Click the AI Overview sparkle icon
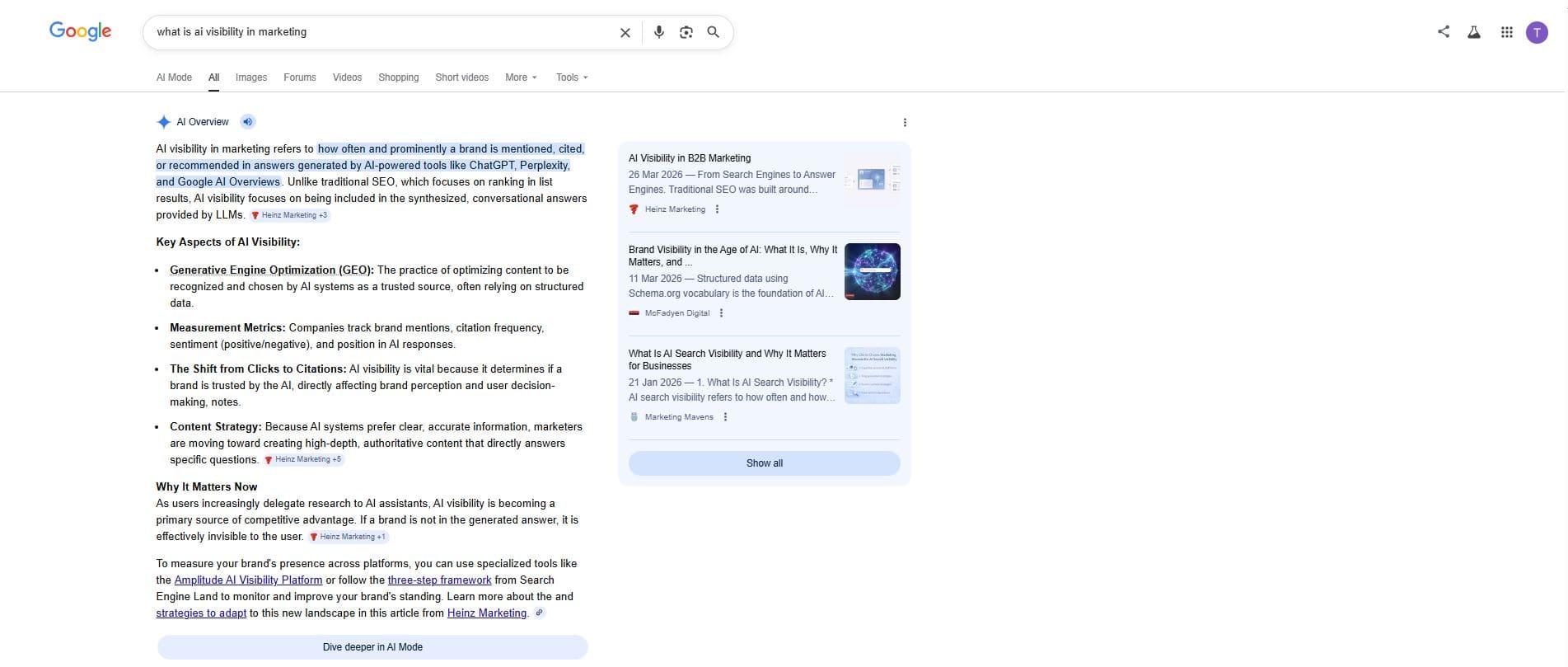Screen dimensions: 1568x667 coord(163,122)
